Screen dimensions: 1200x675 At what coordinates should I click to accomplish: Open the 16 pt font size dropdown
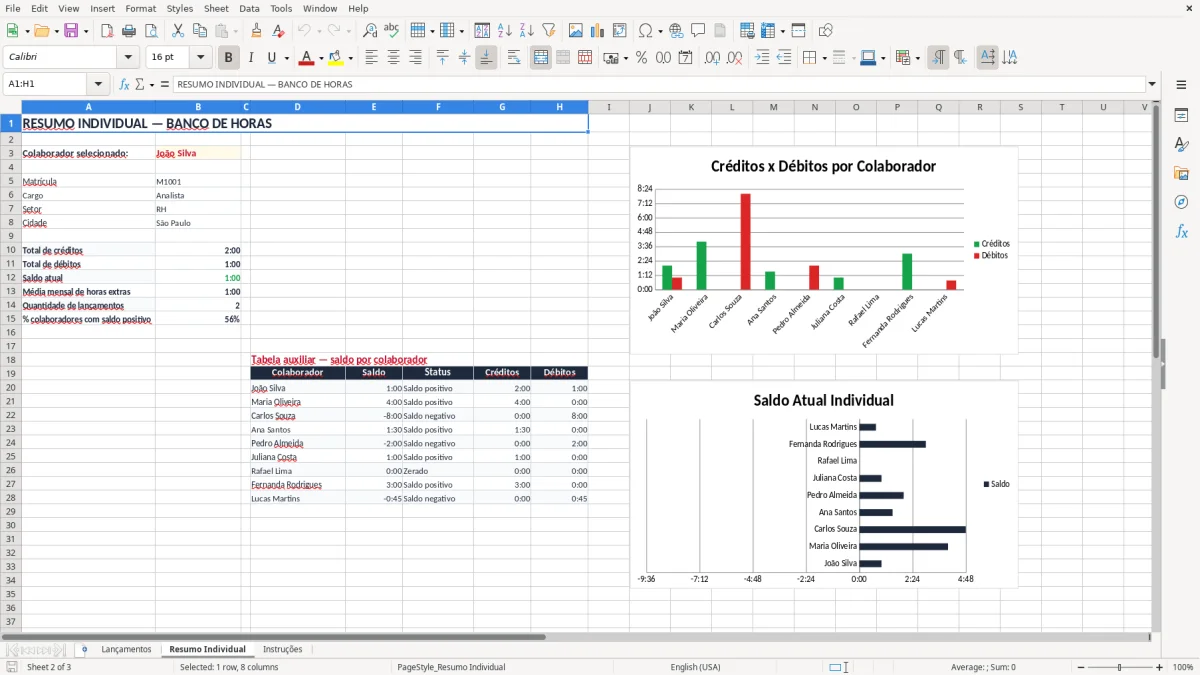(x=201, y=58)
